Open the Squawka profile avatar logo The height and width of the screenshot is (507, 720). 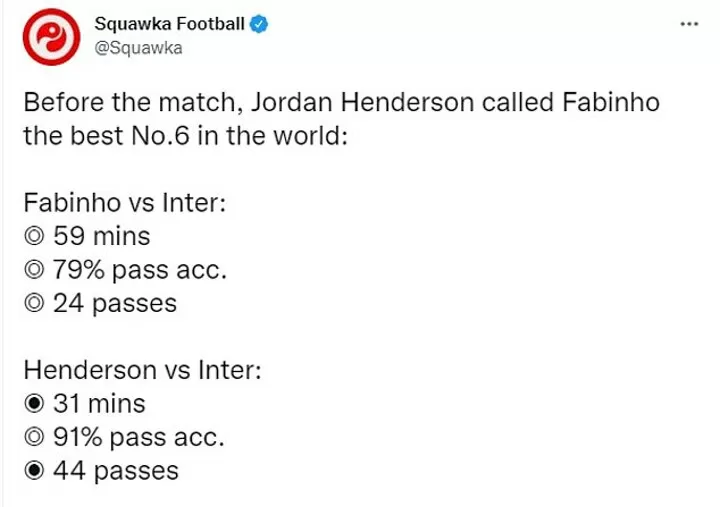click(45, 36)
